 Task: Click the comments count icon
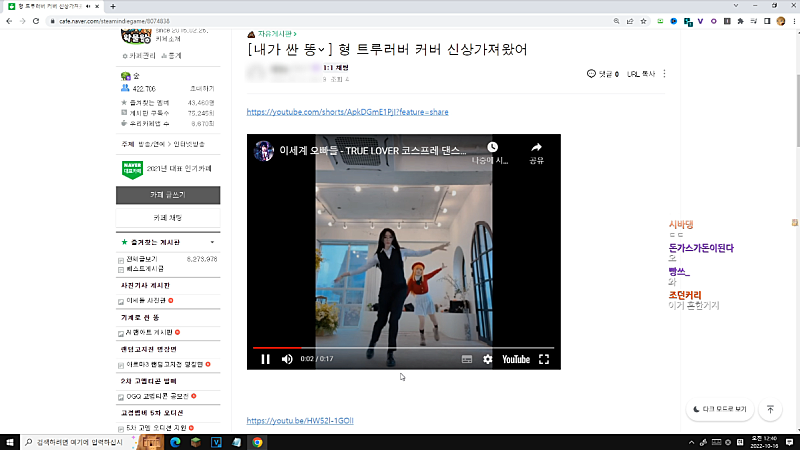592,74
